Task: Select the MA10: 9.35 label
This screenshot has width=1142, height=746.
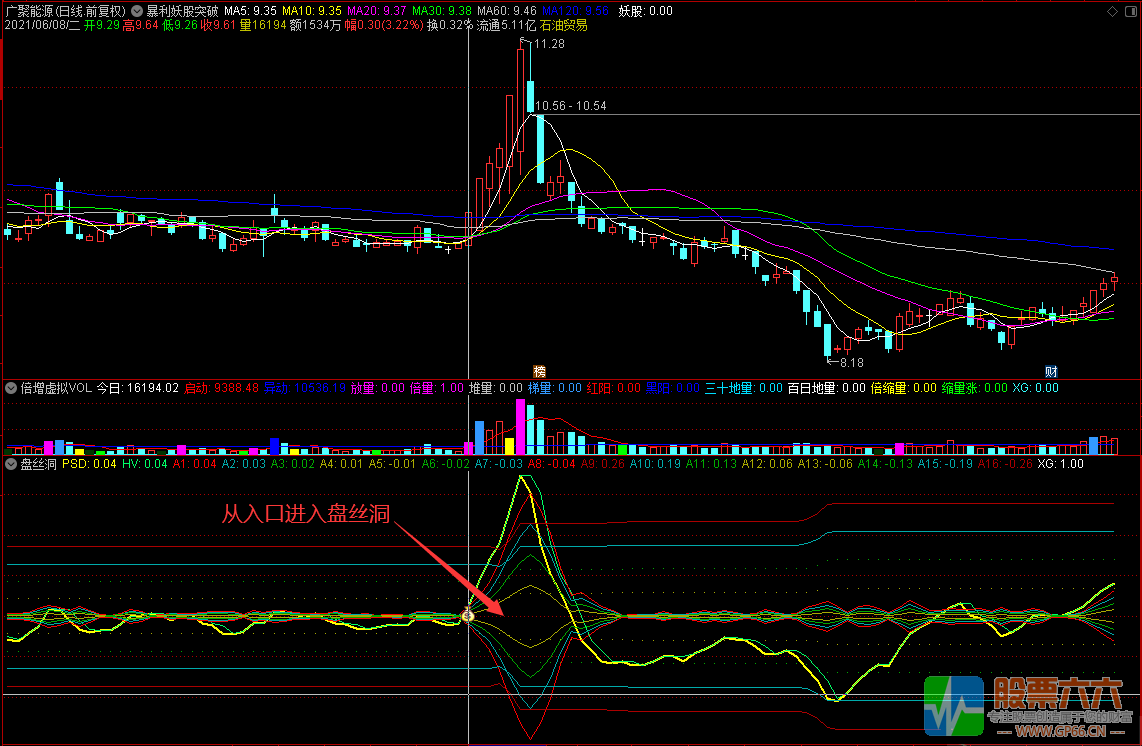Action: tap(312, 11)
